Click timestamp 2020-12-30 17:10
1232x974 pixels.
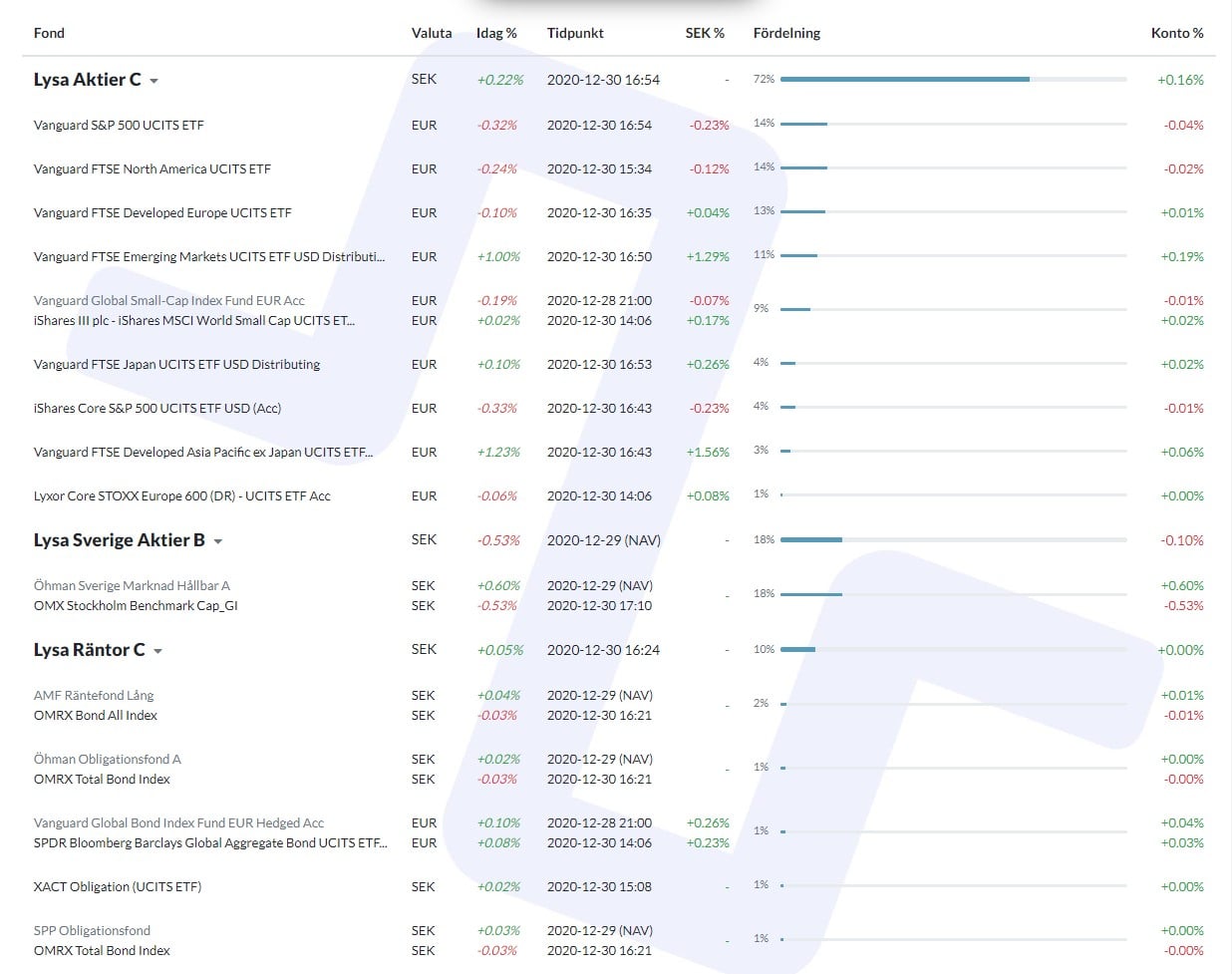click(x=599, y=605)
